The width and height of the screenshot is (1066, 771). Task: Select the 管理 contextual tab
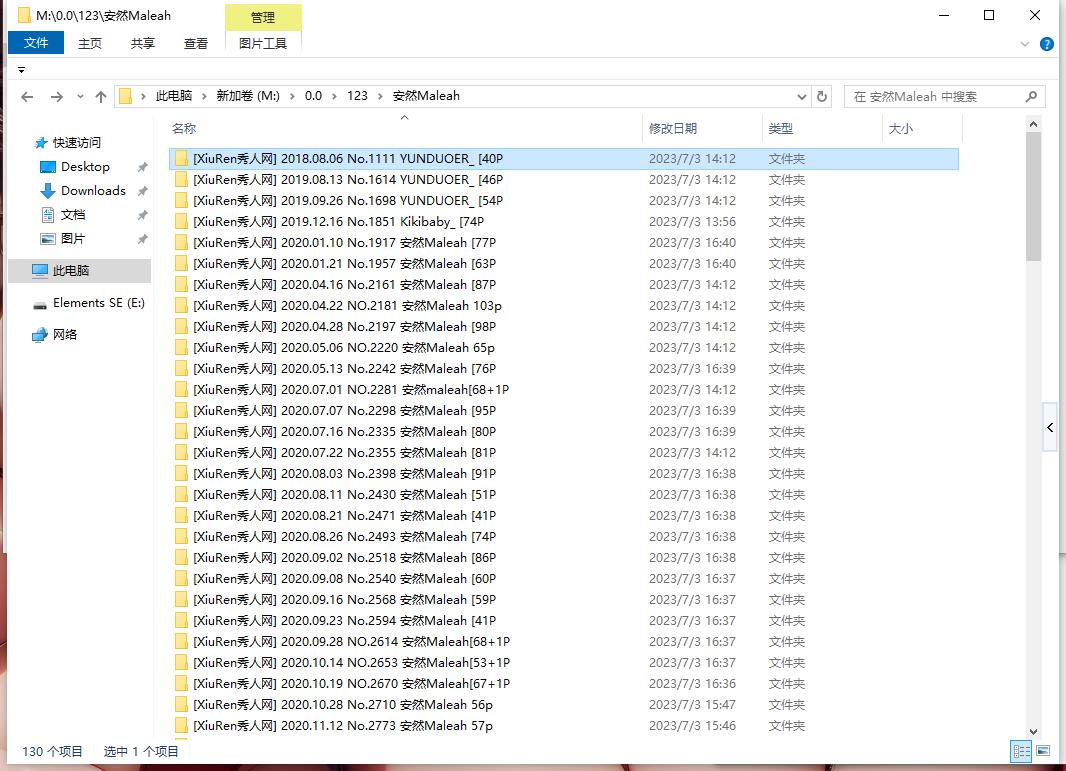263,18
